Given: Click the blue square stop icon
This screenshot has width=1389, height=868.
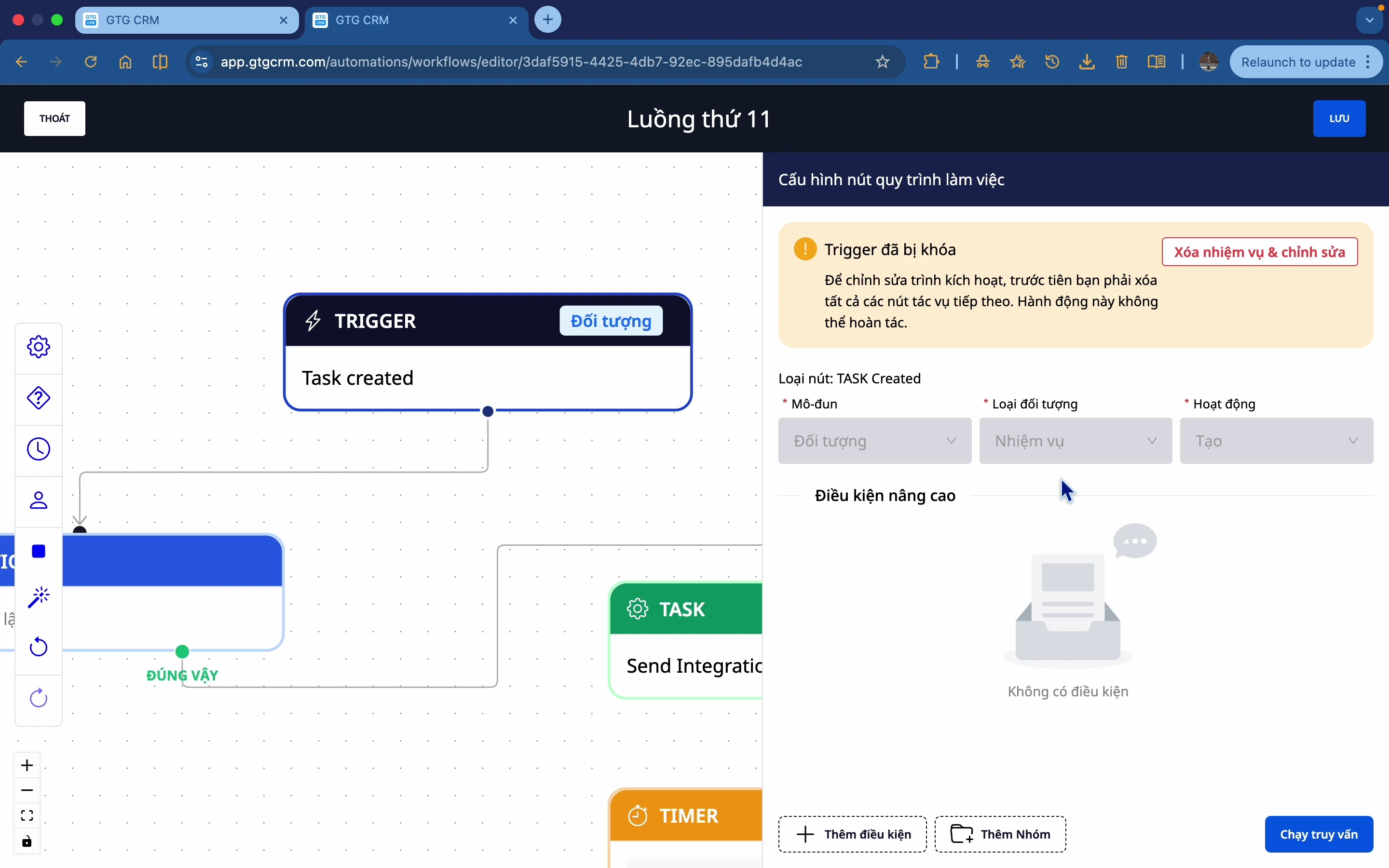Looking at the screenshot, I should click(x=39, y=552).
